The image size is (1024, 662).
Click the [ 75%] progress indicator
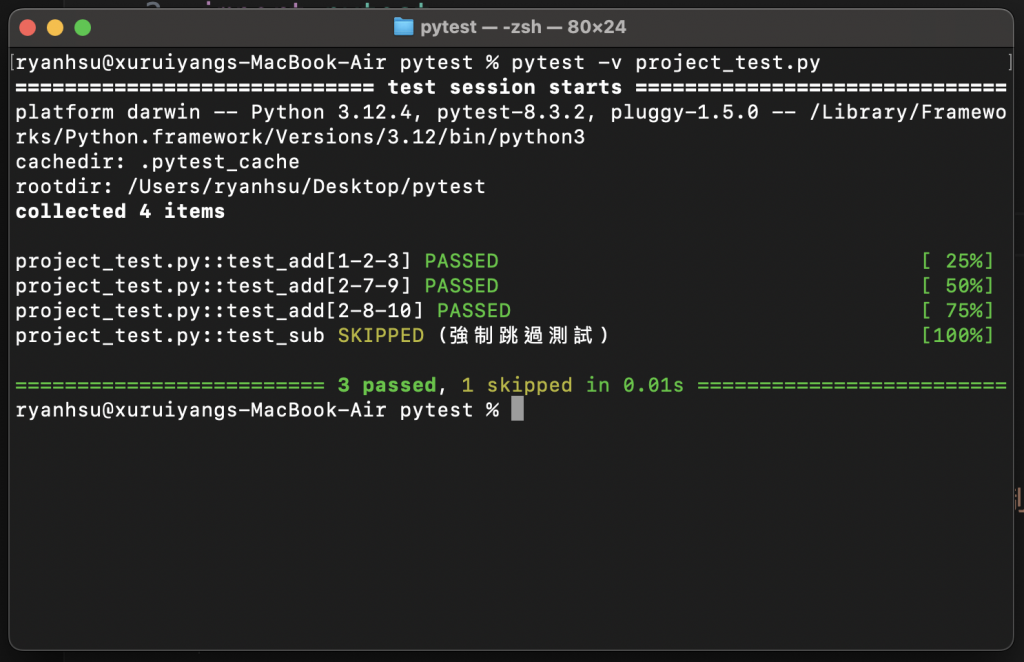click(x=957, y=311)
